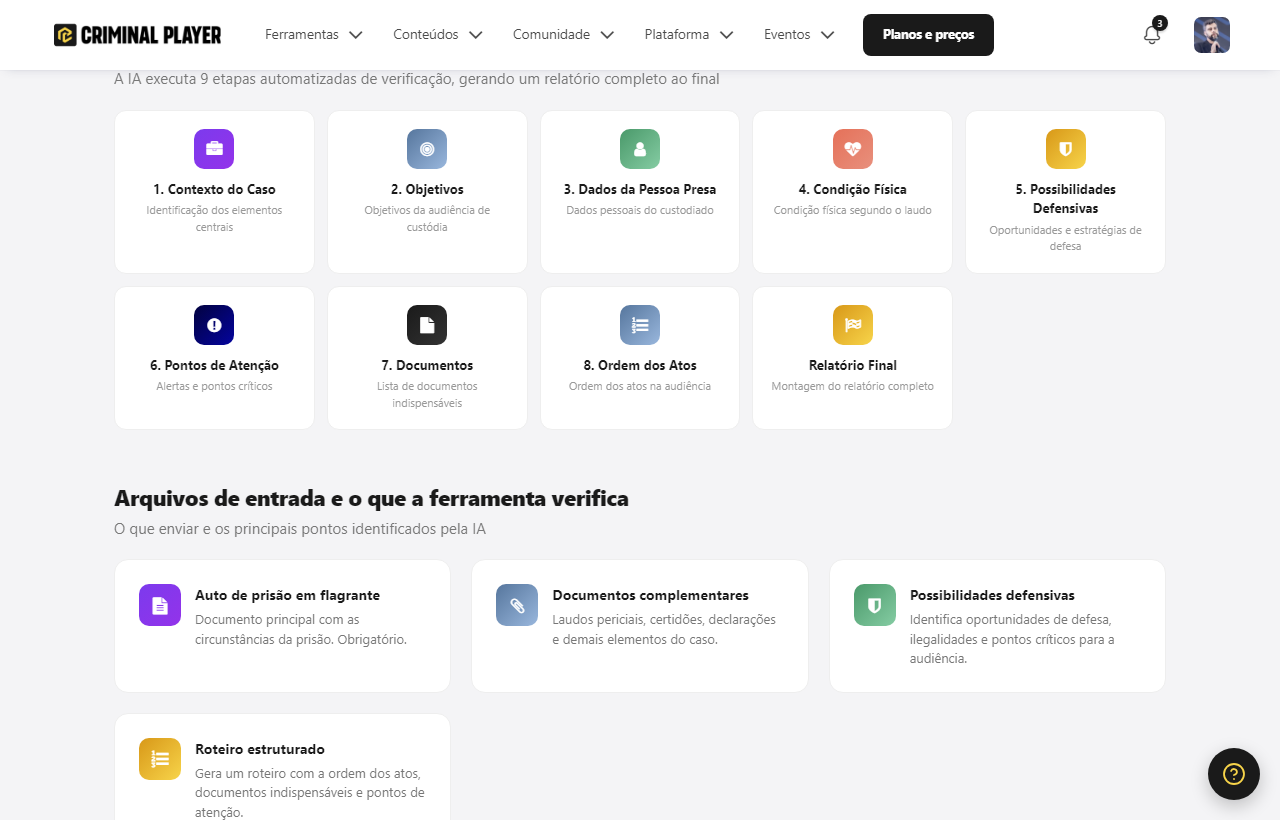Select the 1. Contexto do Caso title
Viewport: 1280px width, 820px height.
(x=214, y=189)
